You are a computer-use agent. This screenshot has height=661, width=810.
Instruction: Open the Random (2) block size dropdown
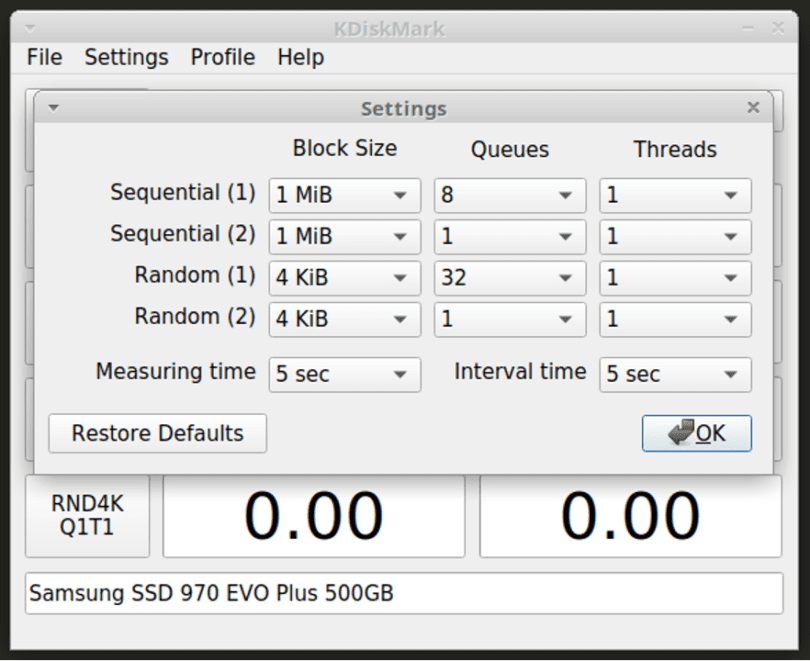click(x=344, y=318)
